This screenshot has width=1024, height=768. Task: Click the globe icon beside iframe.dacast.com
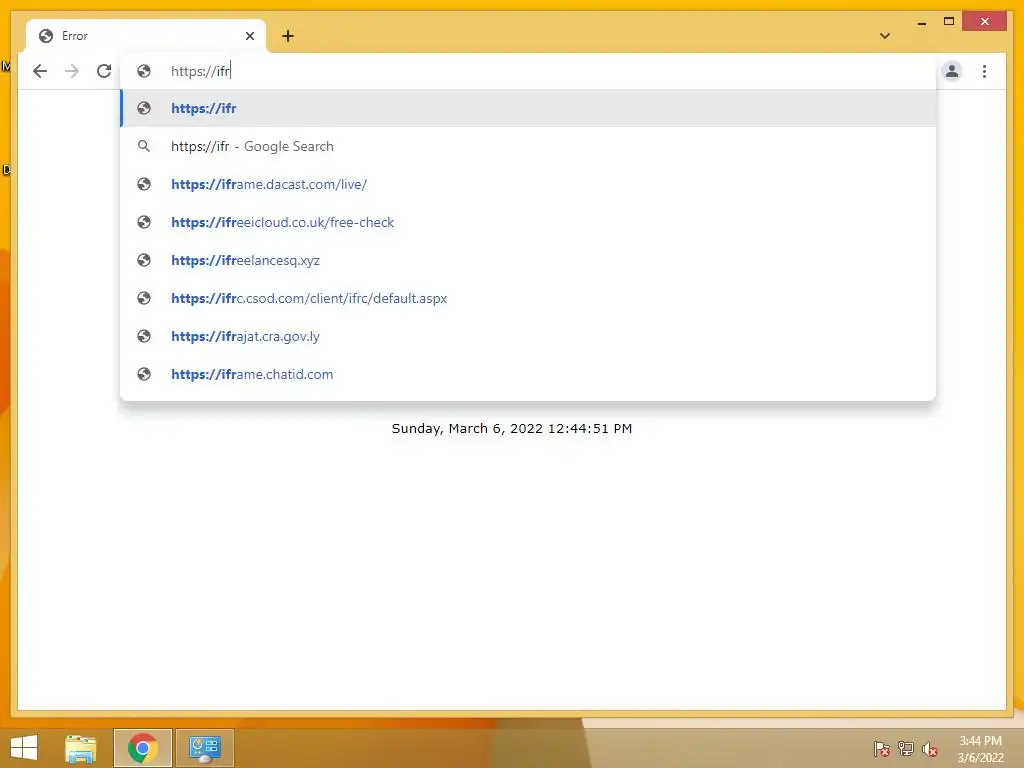coord(144,184)
